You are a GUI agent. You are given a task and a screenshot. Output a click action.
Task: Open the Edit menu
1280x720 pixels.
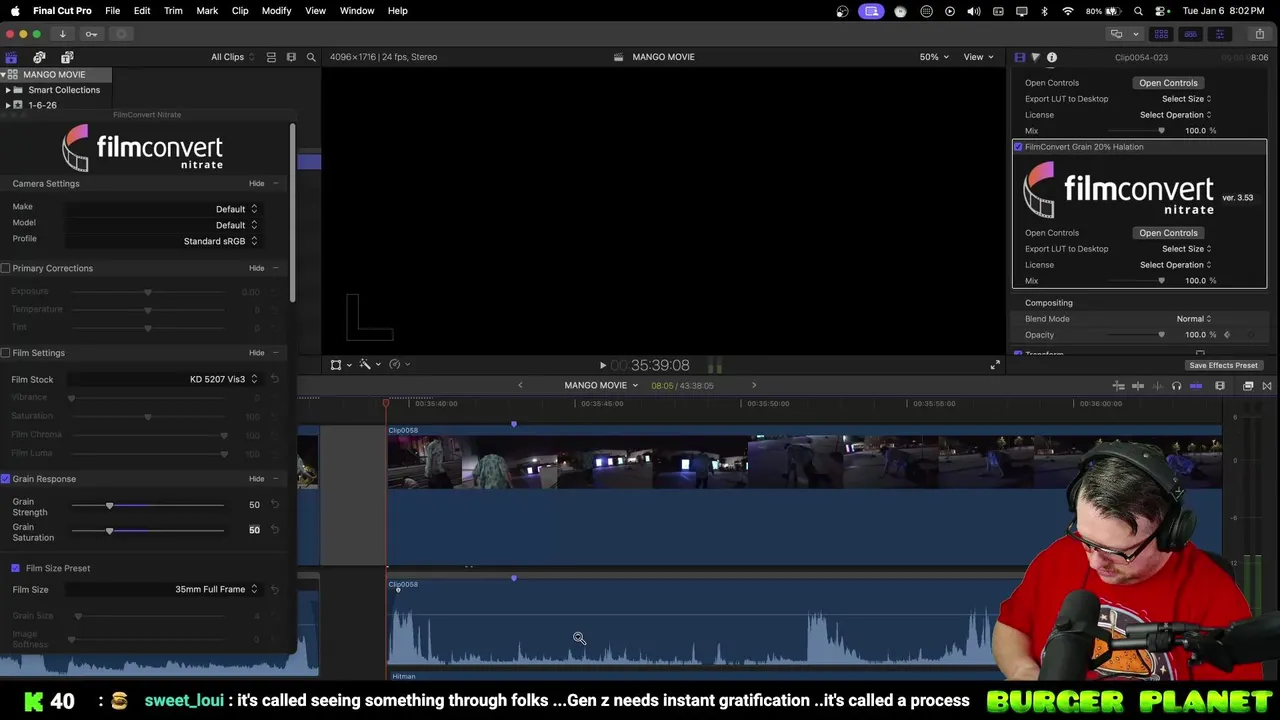[x=142, y=11]
